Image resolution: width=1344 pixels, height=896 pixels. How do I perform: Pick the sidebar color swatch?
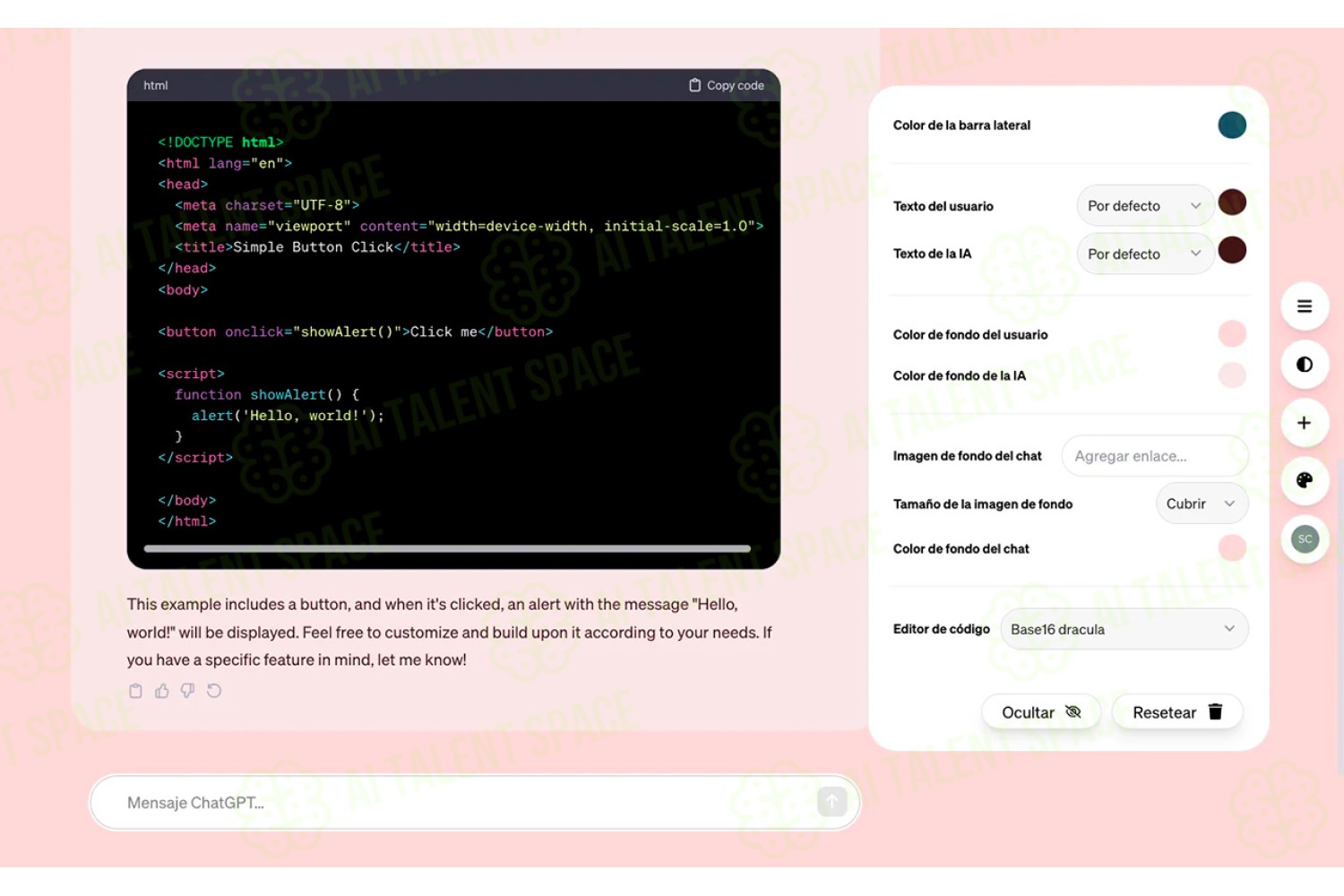1232,125
